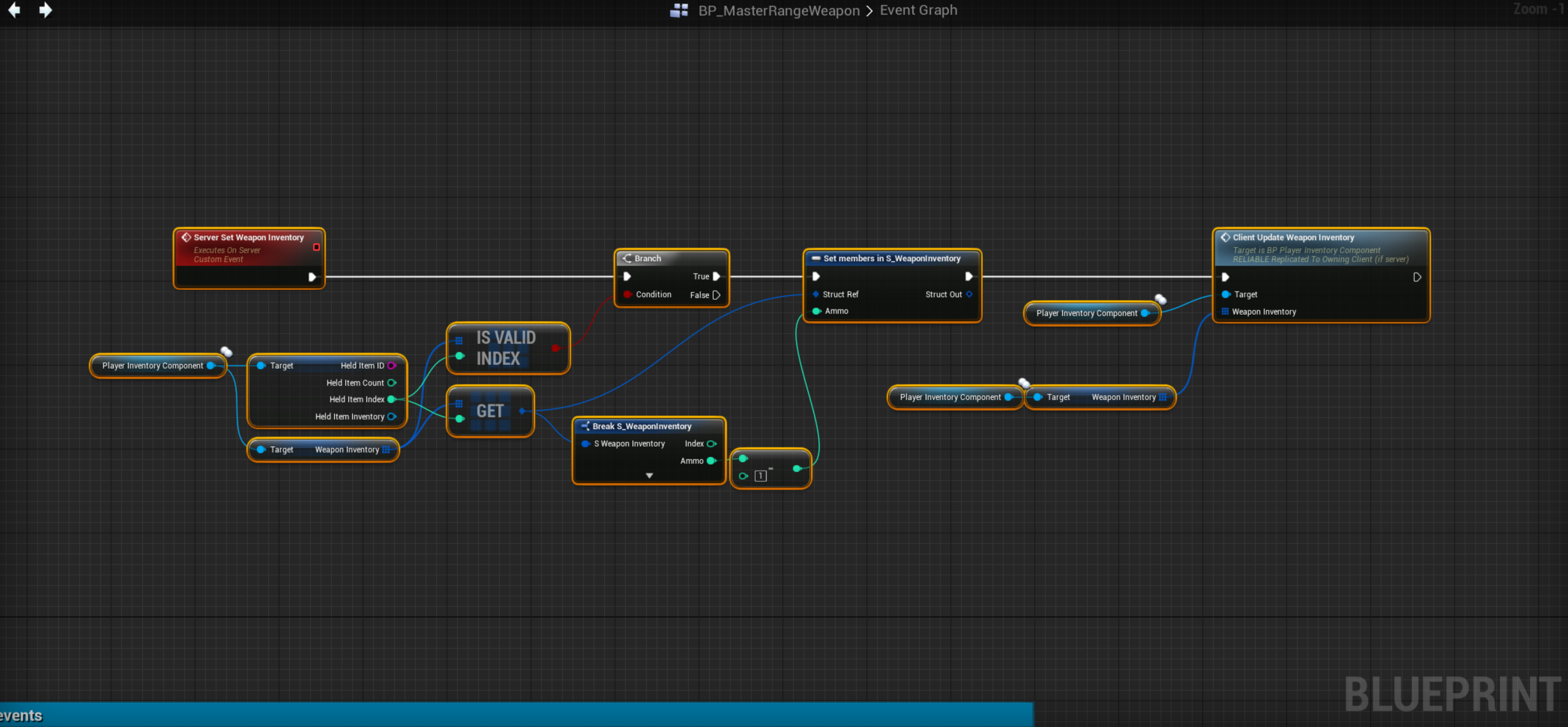
Task: Click the BP_MasterRangeWeapon breadcrumb
Action: 779,10
